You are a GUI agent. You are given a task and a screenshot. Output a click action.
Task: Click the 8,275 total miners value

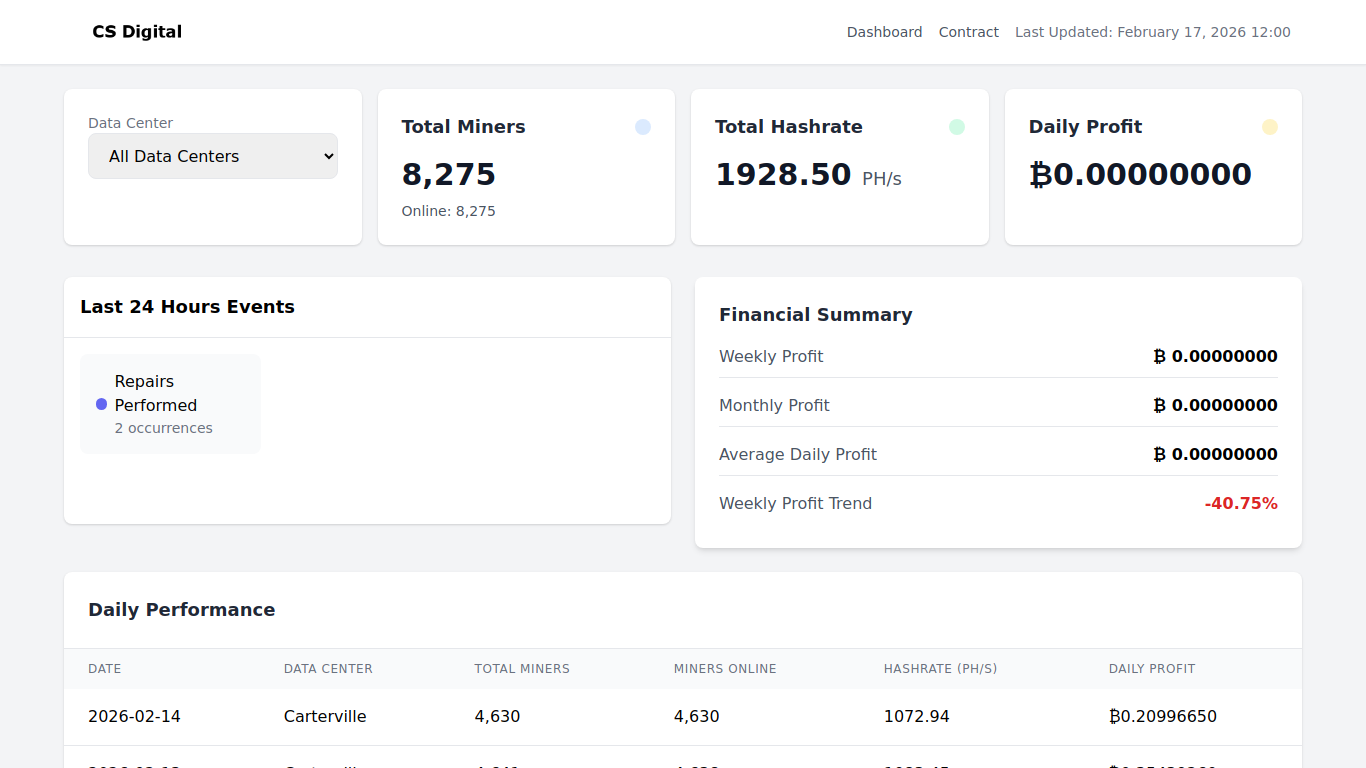click(x=449, y=174)
